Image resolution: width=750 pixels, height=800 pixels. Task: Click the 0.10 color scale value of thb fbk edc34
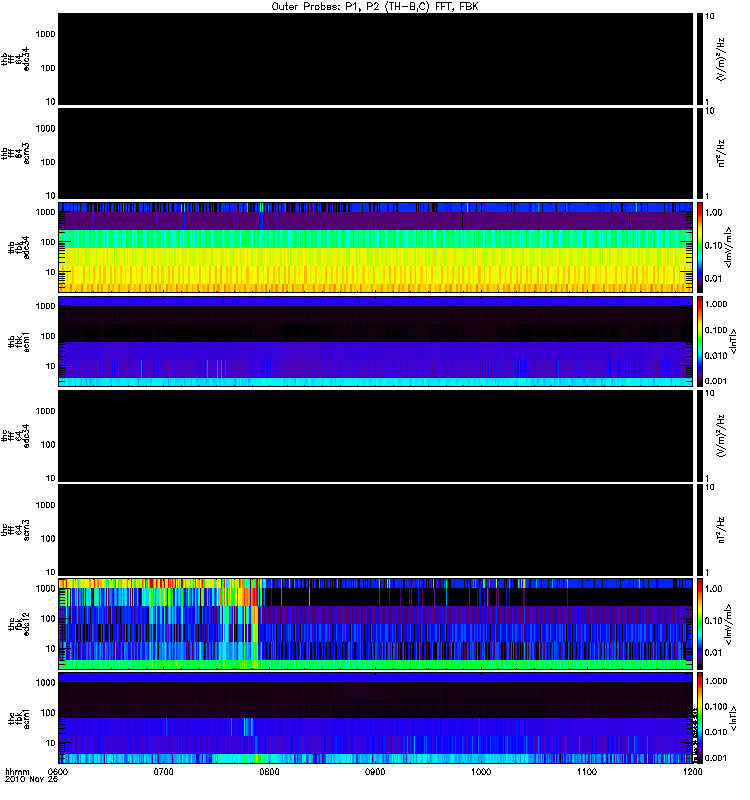tap(714, 246)
